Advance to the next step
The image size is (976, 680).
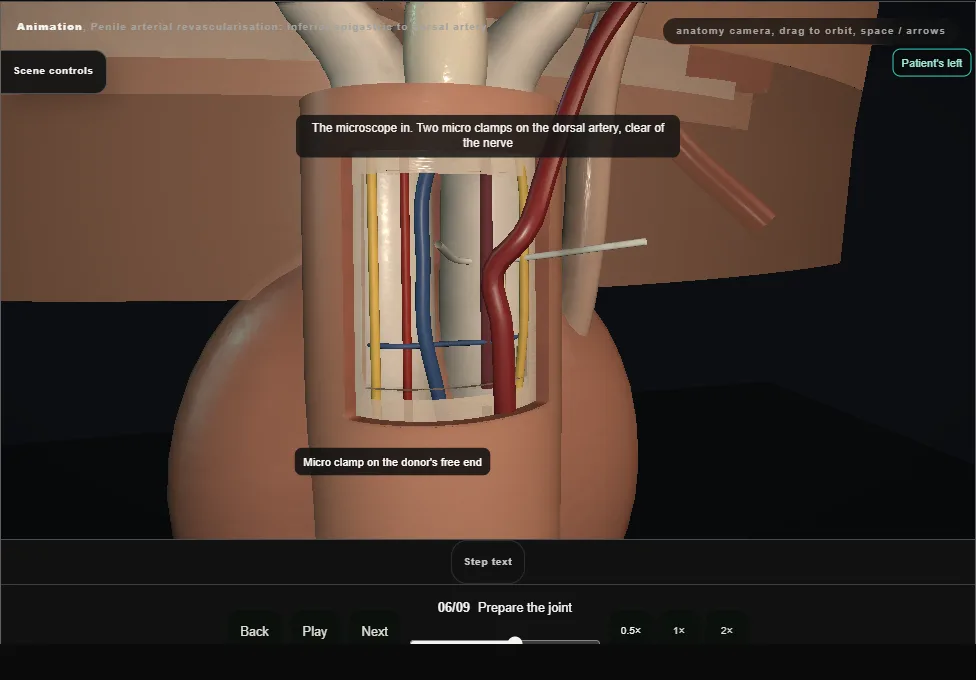tap(375, 631)
